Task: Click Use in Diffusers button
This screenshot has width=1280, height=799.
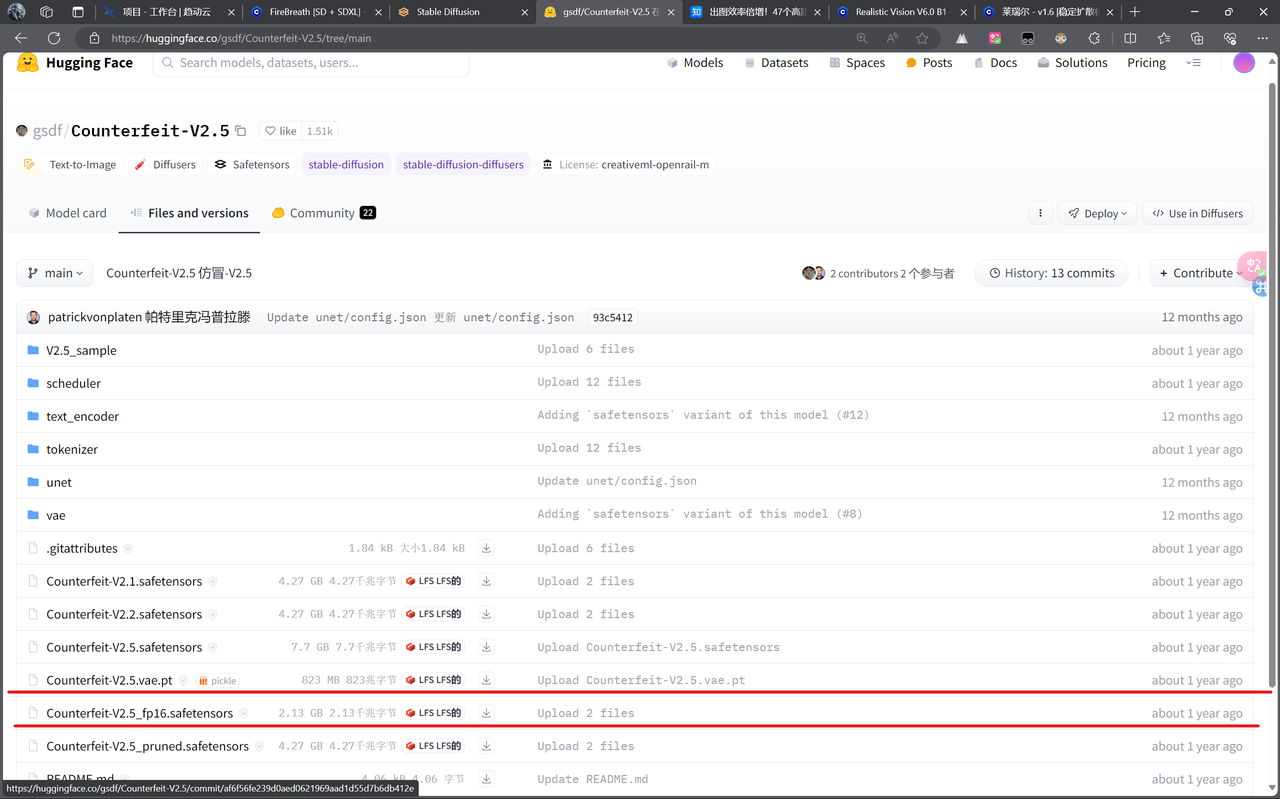Action: coord(1197,213)
